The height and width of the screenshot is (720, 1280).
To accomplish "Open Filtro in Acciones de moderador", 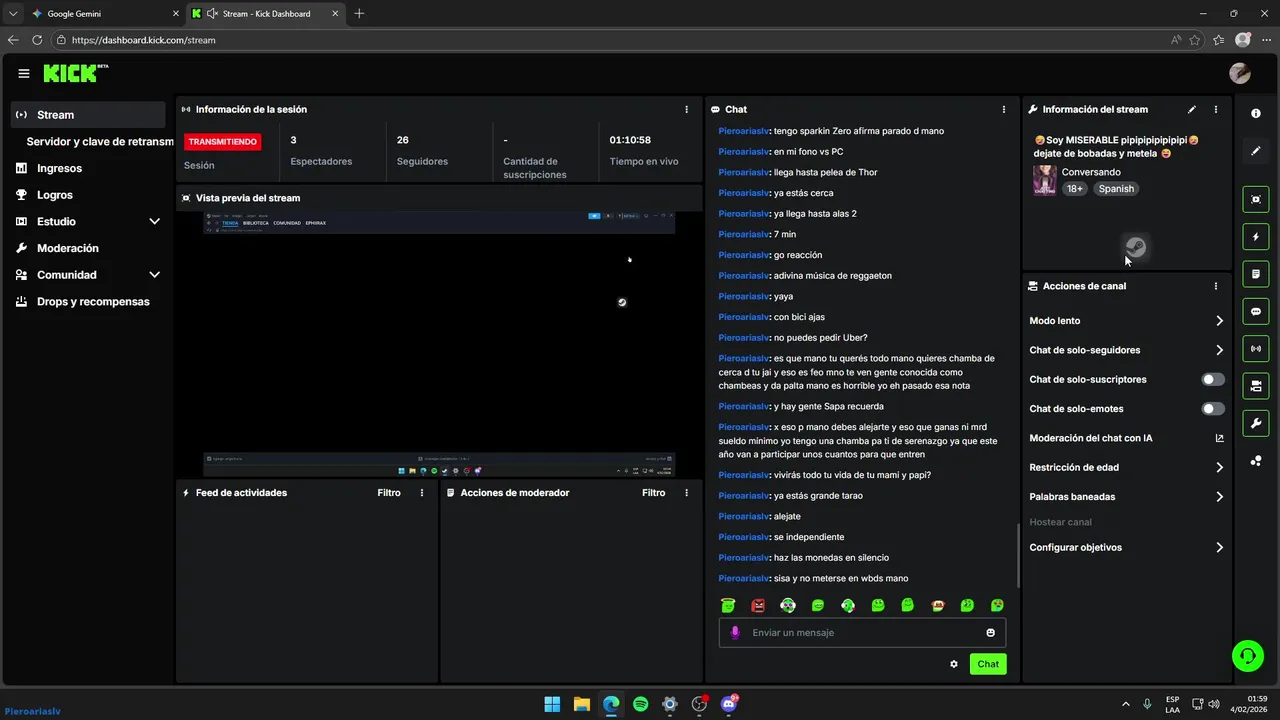I will 653,493.
